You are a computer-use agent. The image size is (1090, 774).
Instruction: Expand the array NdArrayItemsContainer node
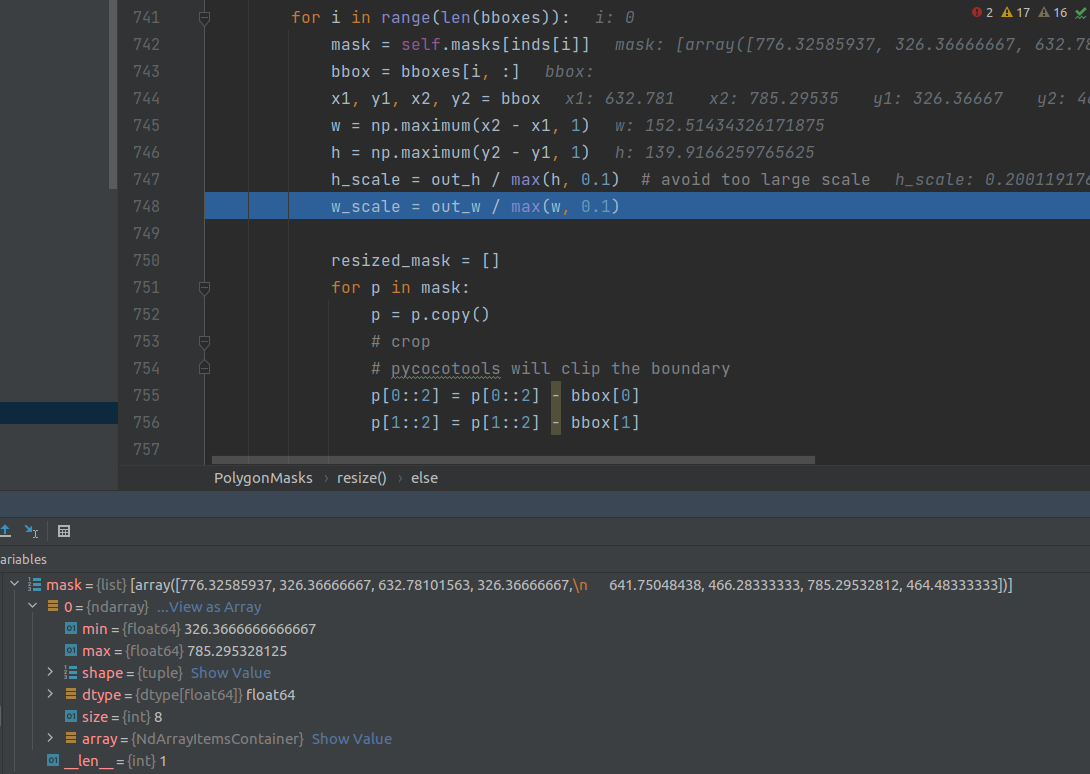(50, 738)
